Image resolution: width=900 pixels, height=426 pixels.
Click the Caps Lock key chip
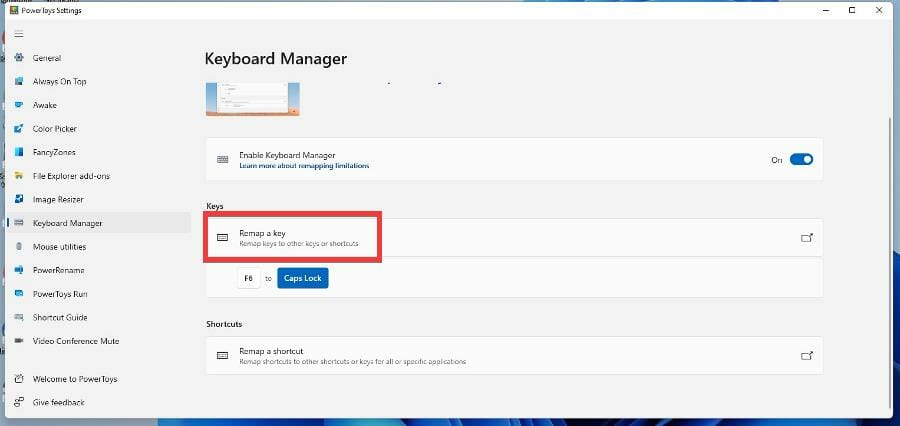point(303,278)
